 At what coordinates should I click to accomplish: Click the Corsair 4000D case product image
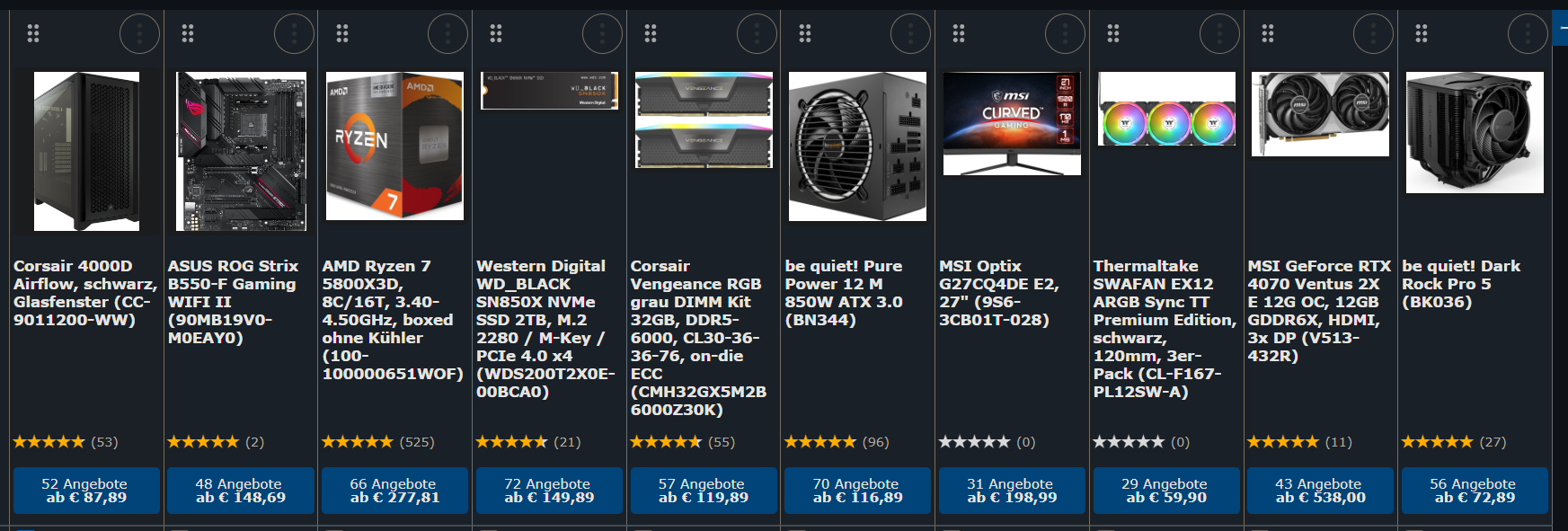(86, 151)
